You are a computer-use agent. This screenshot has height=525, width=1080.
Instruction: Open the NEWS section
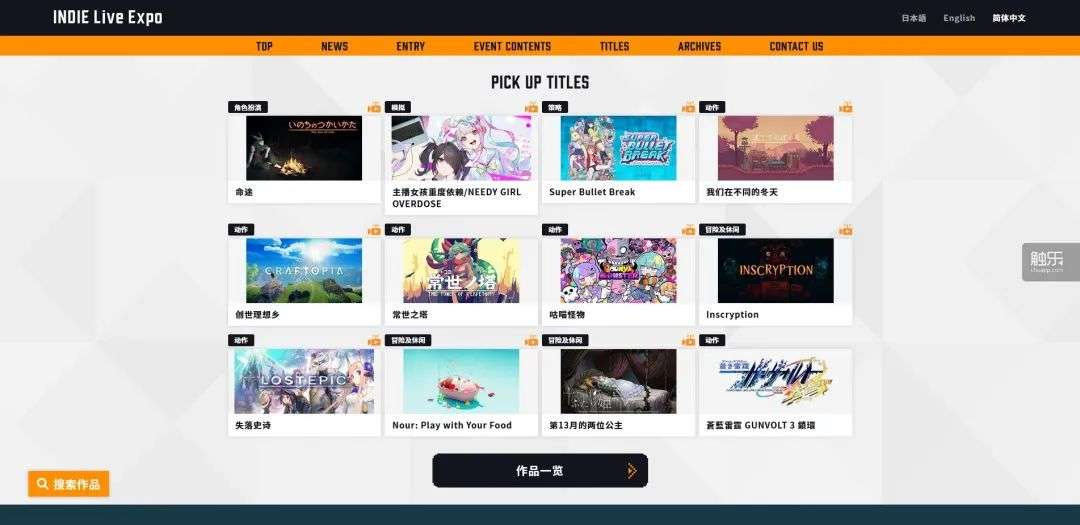point(334,46)
